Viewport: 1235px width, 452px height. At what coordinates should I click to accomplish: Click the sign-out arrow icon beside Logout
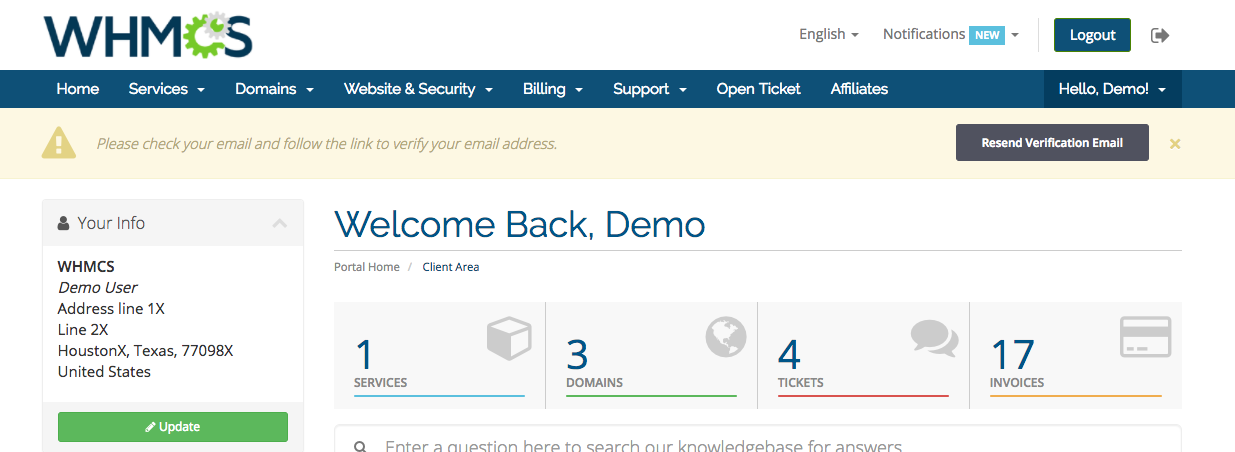1160,35
